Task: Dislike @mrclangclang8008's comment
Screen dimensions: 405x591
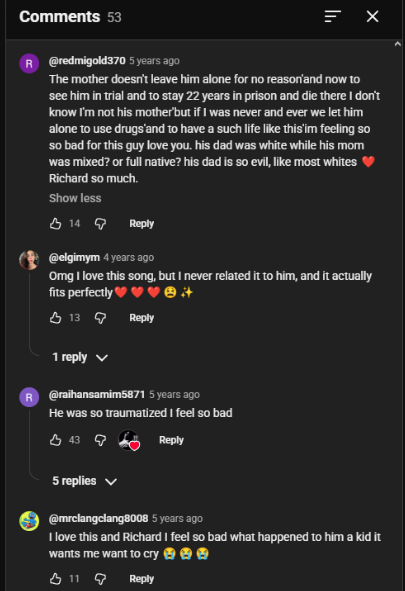Action: coord(100,579)
